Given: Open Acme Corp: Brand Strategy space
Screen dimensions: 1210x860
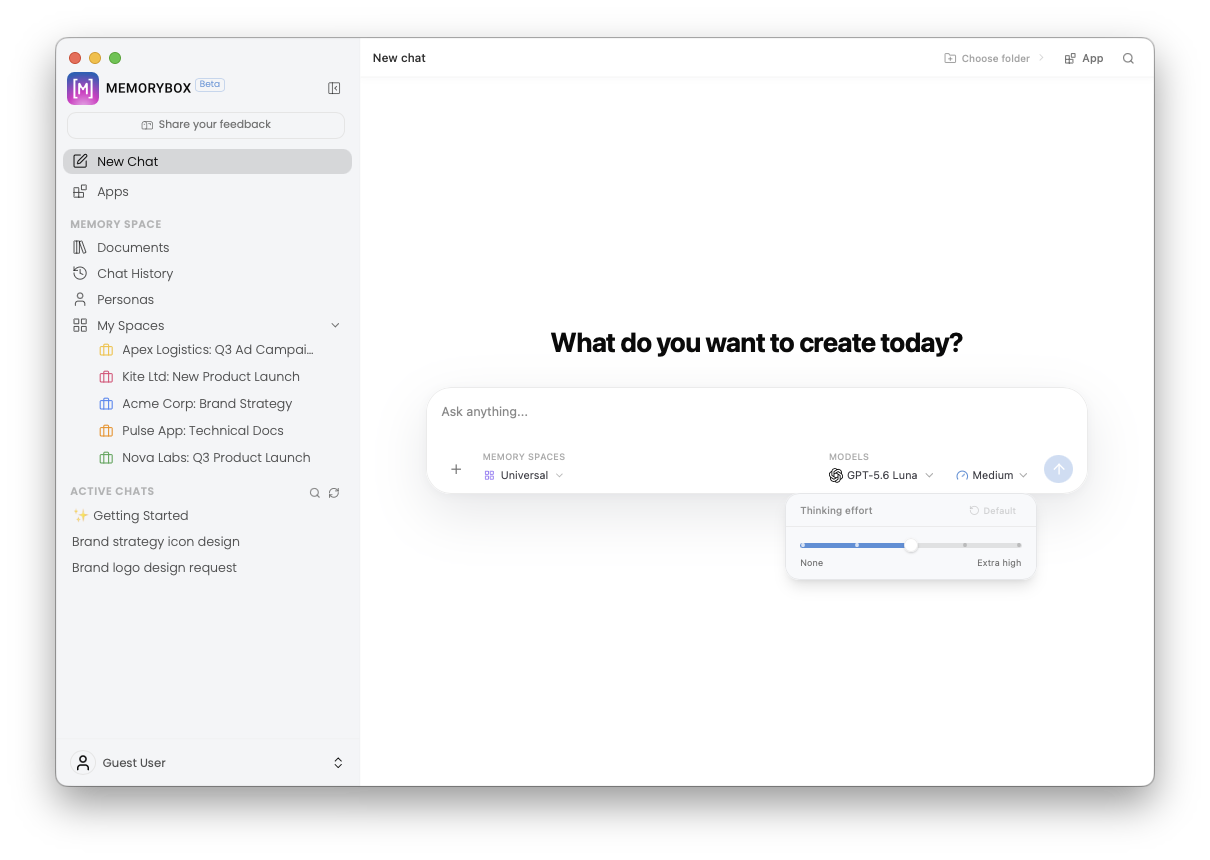Looking at the screenshot, I should 207,404.
